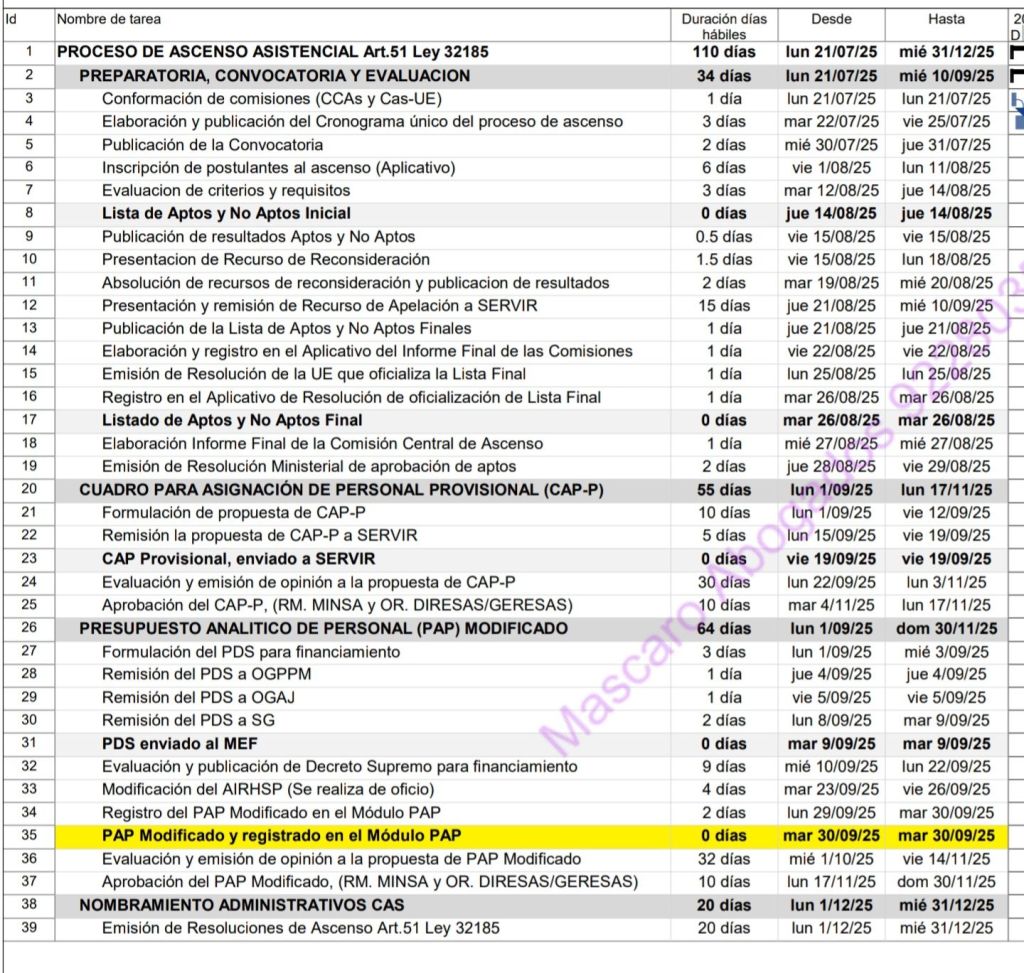
Task: Click the "PRESUPUESTO ANALITICO DE PERSONAL (PAP) MODIFICADO" group
Action: pos(323,628)
